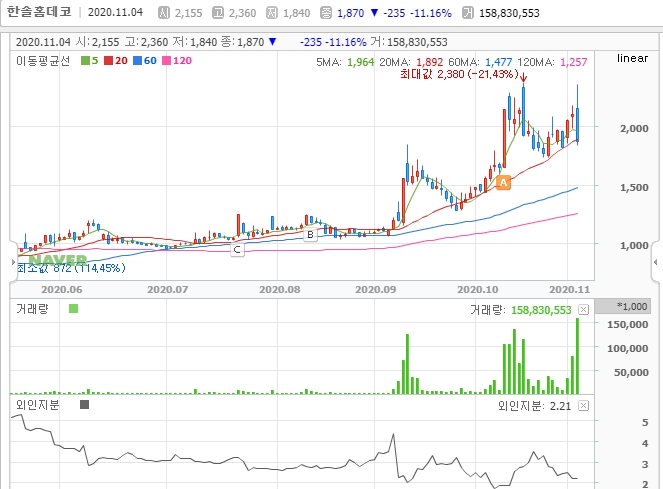Click the 외인지분: 2.21 value

[534, 406]
